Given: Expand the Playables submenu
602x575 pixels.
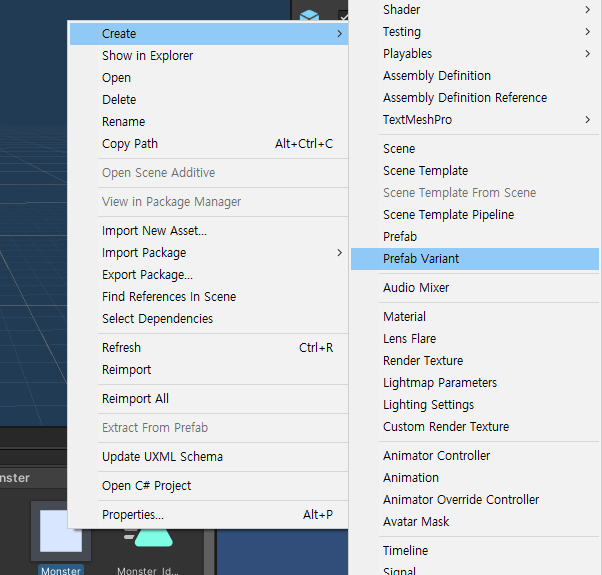Looking at the screenshot, I should coord(475,54).
